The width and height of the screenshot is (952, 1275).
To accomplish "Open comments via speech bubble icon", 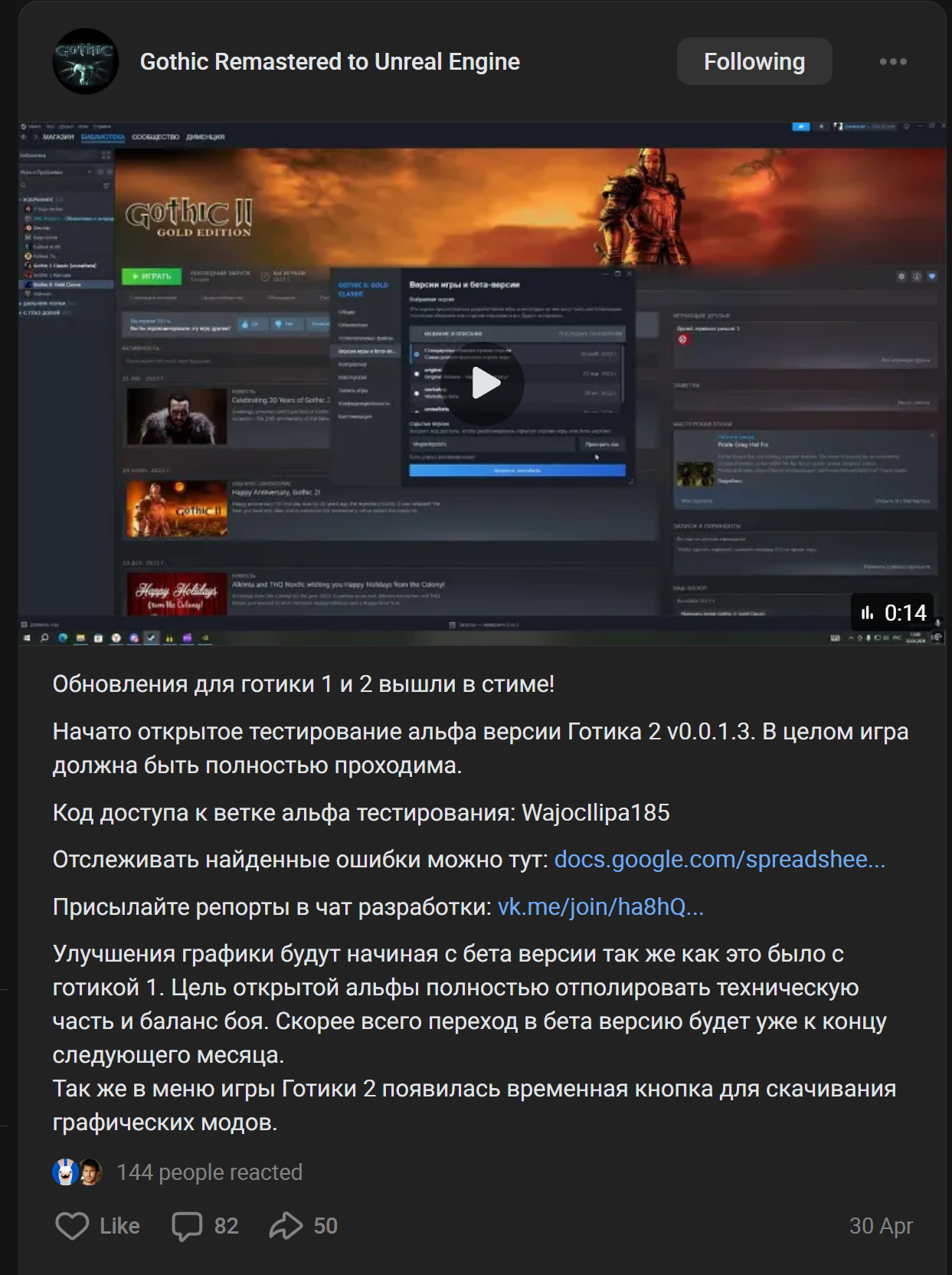I will click(x=187, y=1226).
